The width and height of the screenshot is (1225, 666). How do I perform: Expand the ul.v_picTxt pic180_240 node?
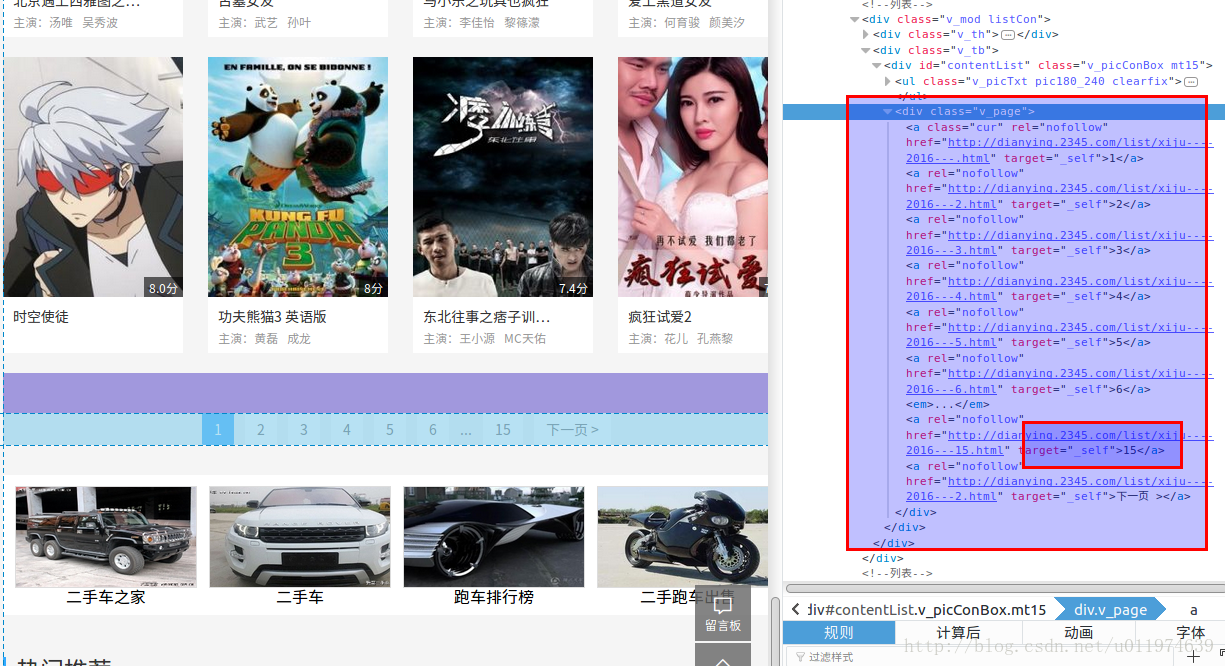[x=887, y=82]
